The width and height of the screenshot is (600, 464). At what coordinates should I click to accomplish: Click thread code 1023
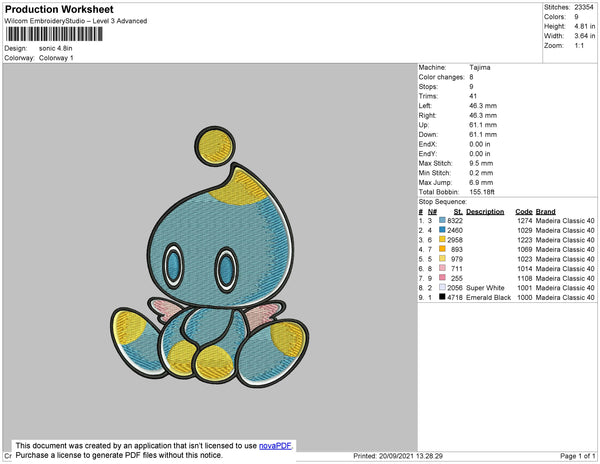[525, 259]
